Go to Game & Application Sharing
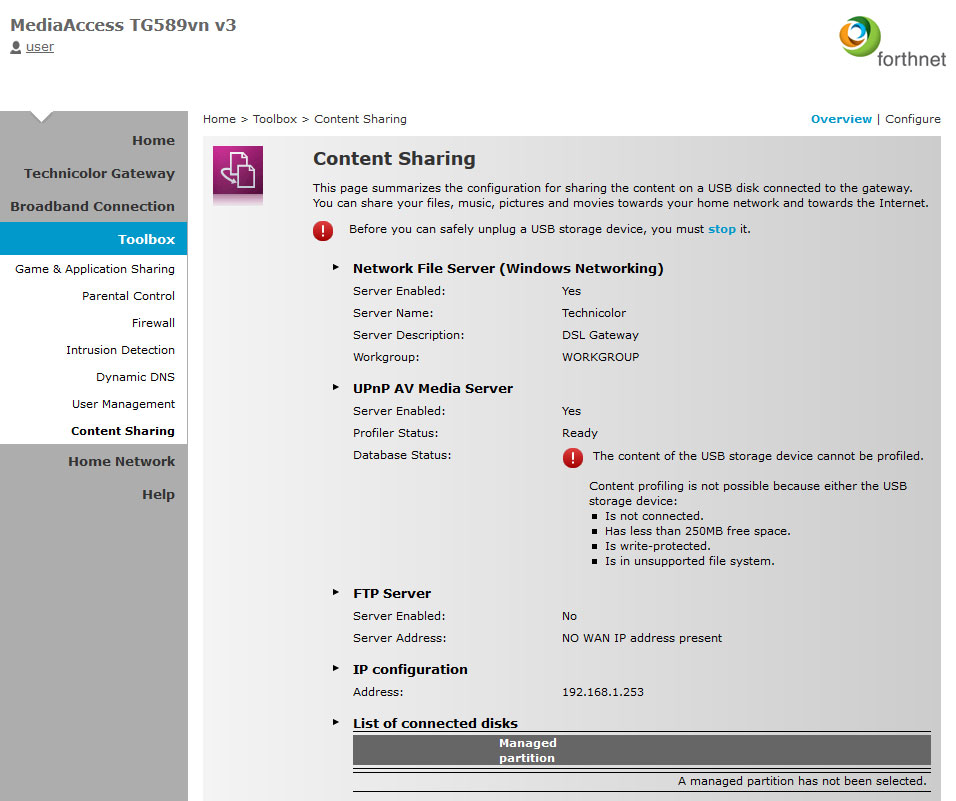Screen dimensions: 956x801 point(95,269)
